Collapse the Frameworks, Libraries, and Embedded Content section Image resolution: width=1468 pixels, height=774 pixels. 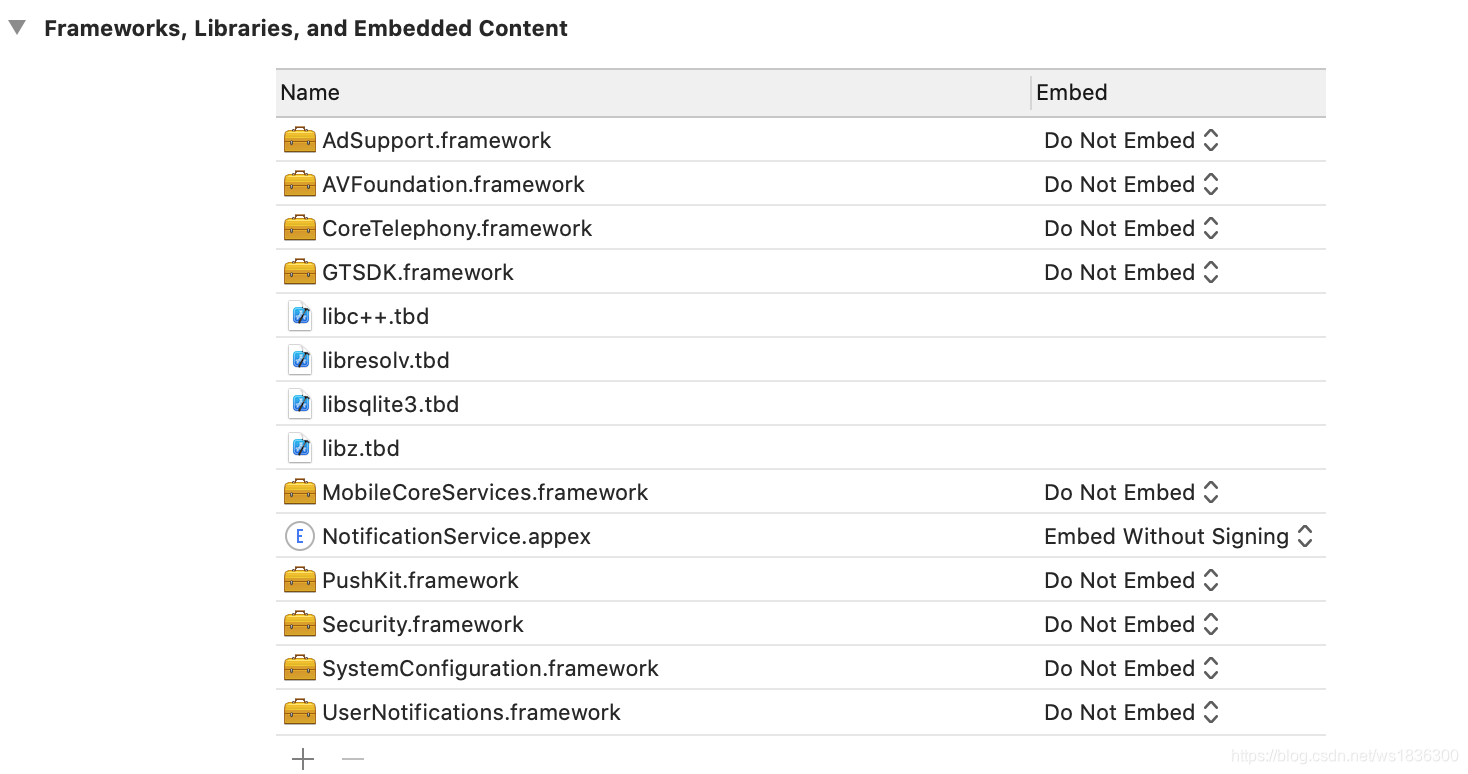(17, 28)
